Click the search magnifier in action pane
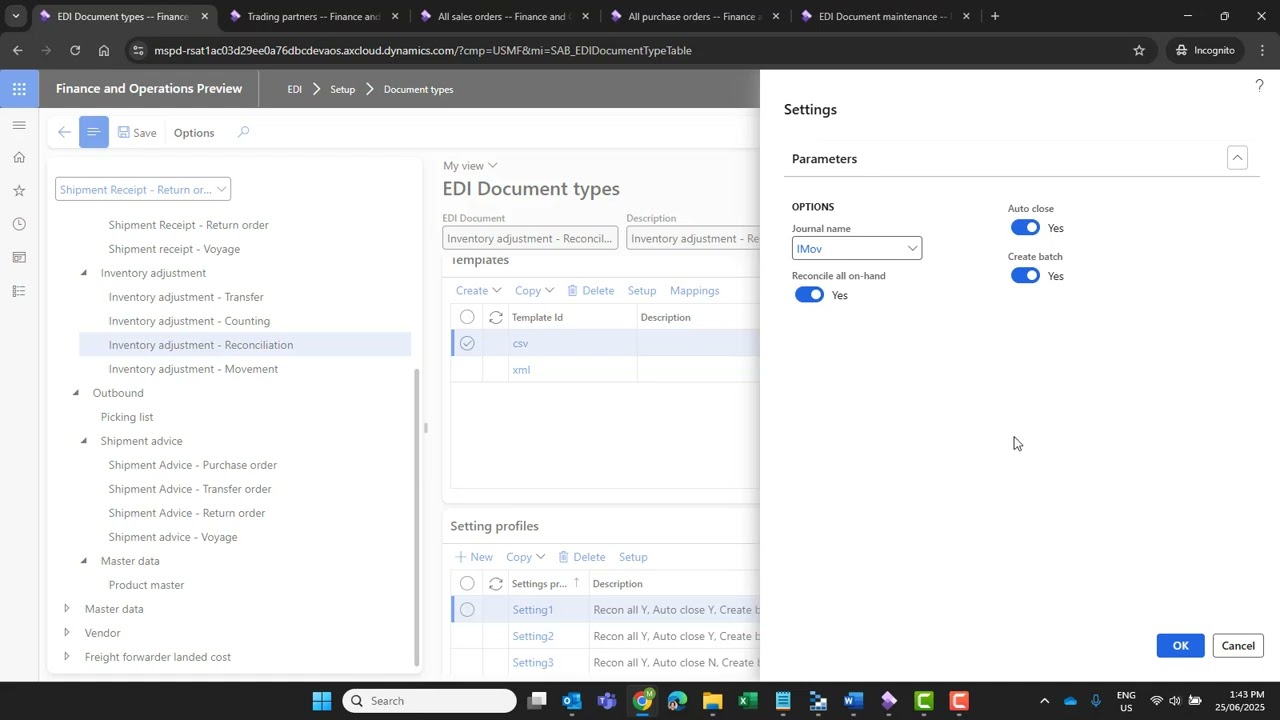 point(243,132)
